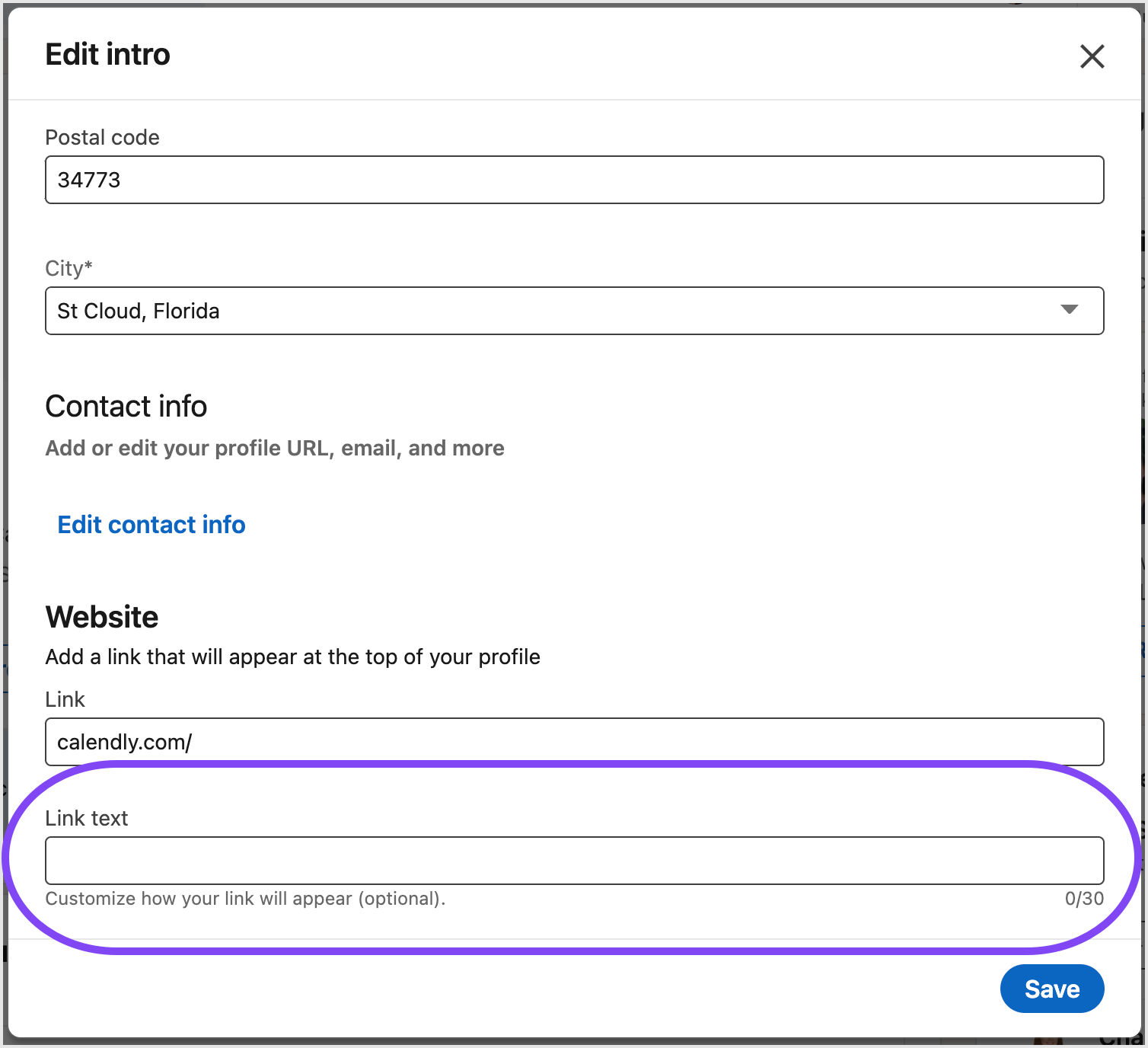Click the City* field label
Screen dimensions: 1148x1048
pyautogui.click(x=69, y=268)
